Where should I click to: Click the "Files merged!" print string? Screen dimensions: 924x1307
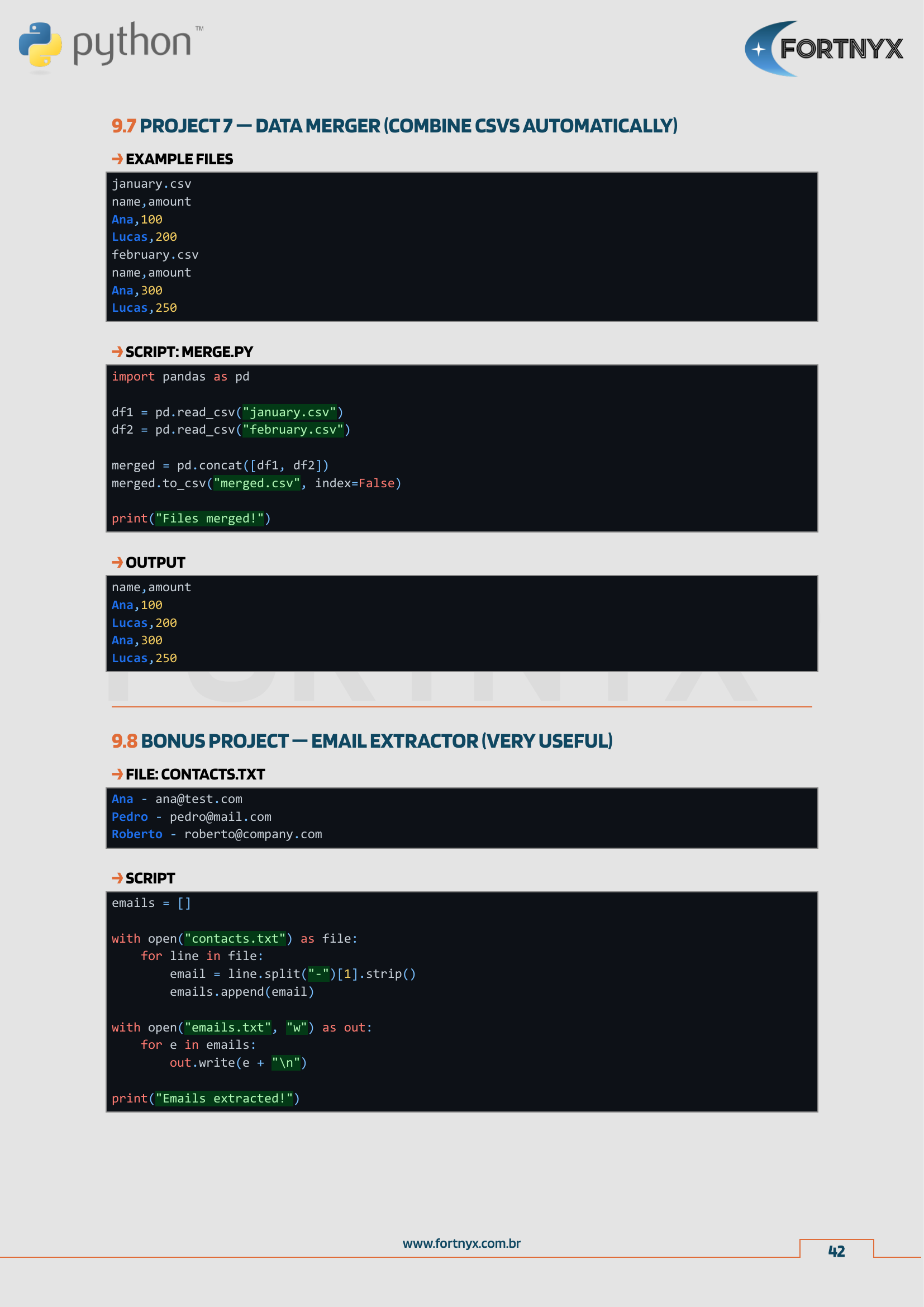[x=209, y=519]
